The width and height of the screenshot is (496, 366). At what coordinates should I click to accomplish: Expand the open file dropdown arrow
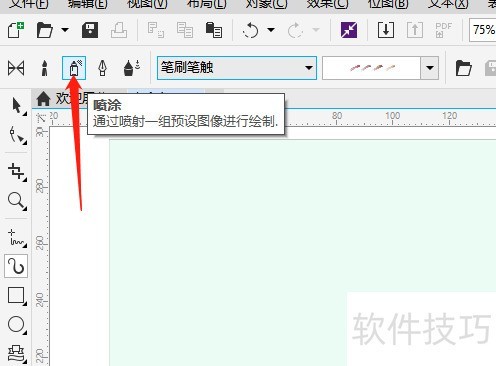65,30
